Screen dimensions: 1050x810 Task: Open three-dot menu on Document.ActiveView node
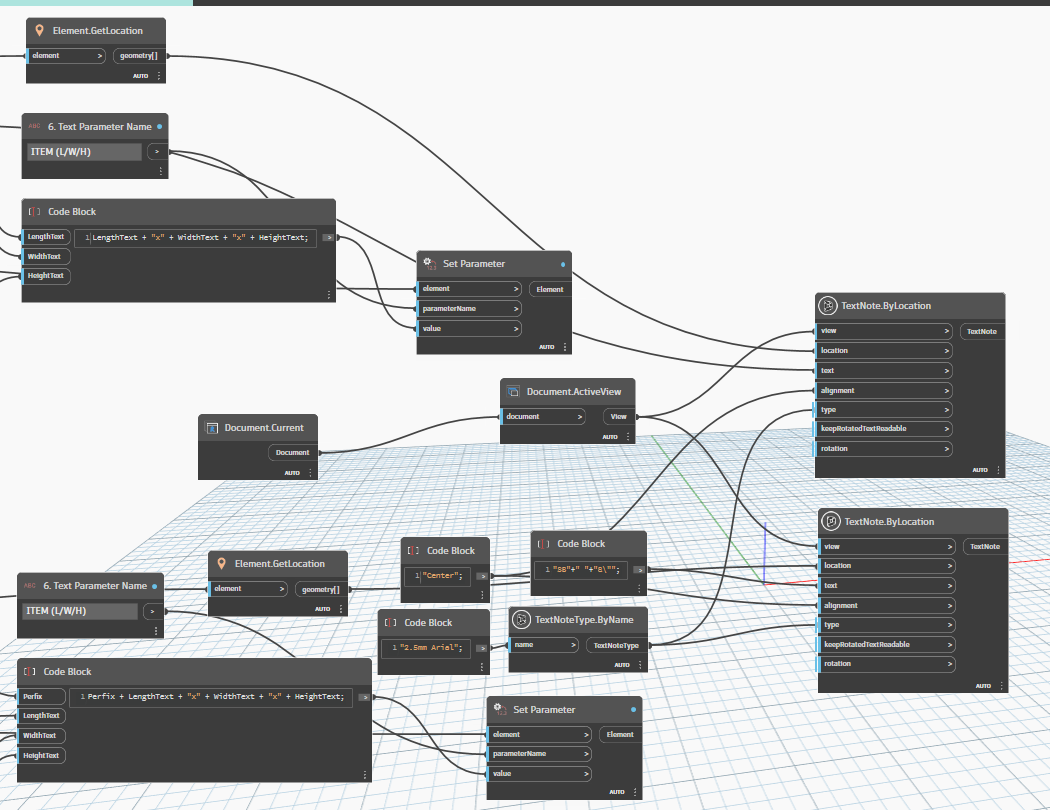(x=628, y=437)
